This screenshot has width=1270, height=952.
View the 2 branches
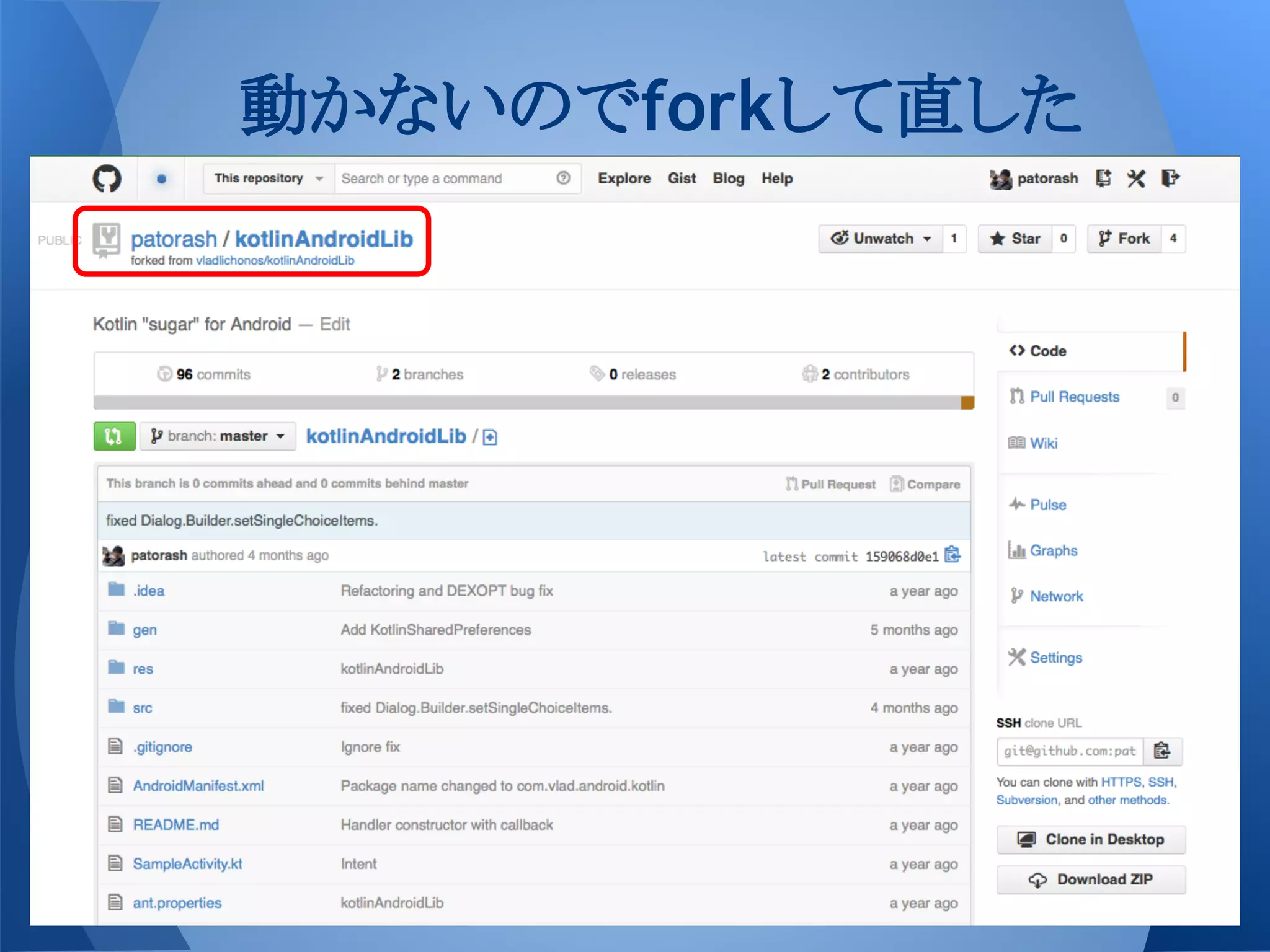(420, 374)
